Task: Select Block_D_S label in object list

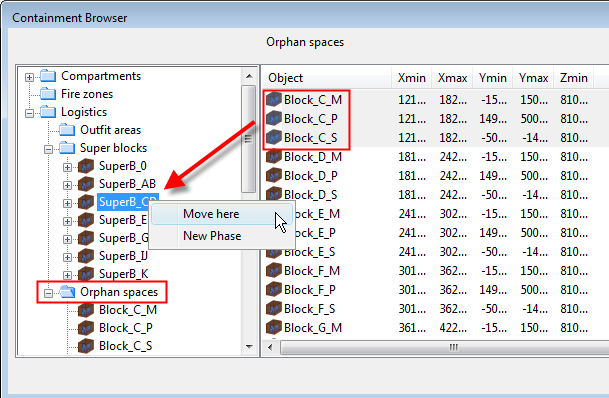Action: point(310,195)
